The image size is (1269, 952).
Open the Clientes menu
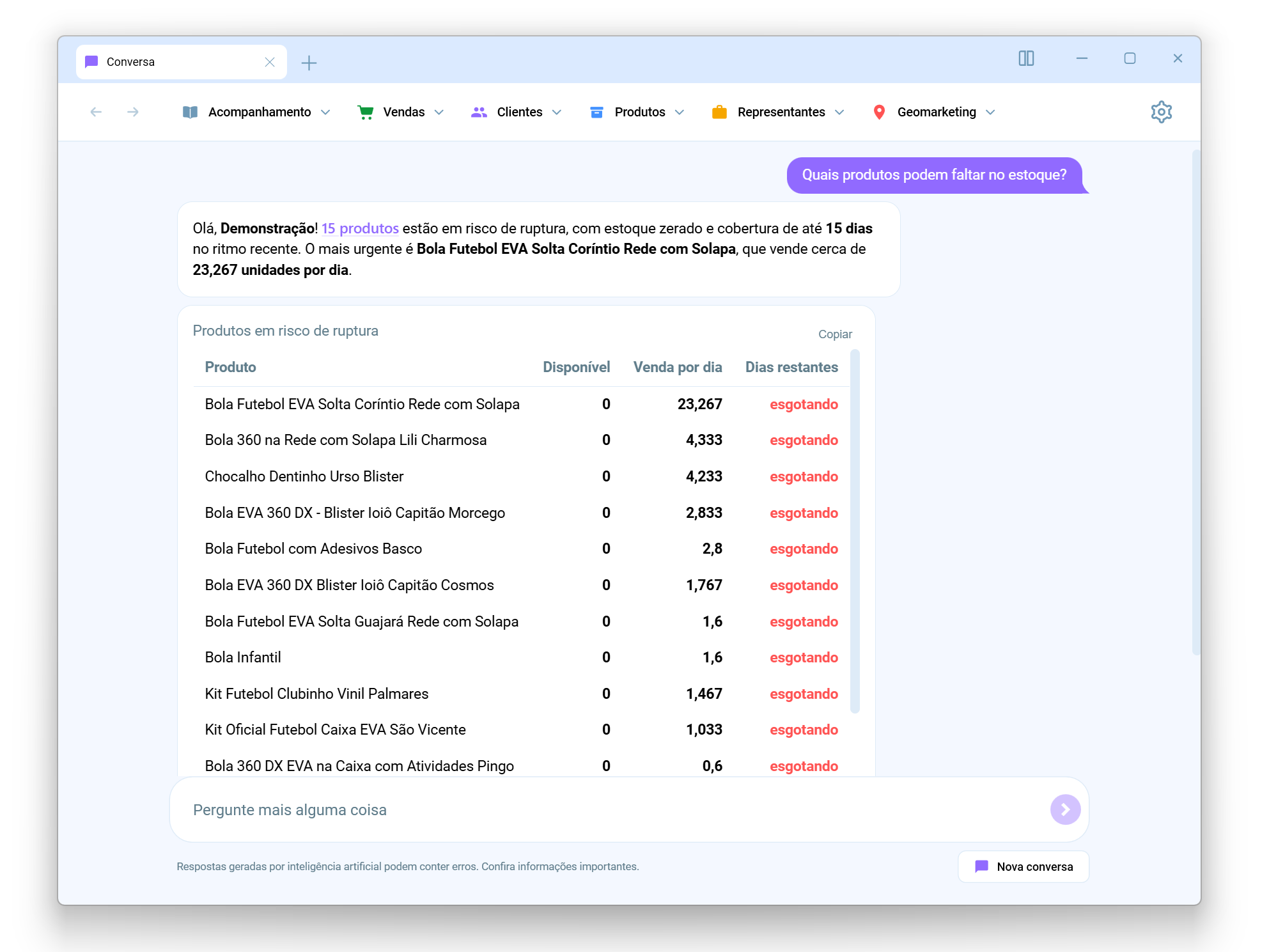[x=517, y=112]
